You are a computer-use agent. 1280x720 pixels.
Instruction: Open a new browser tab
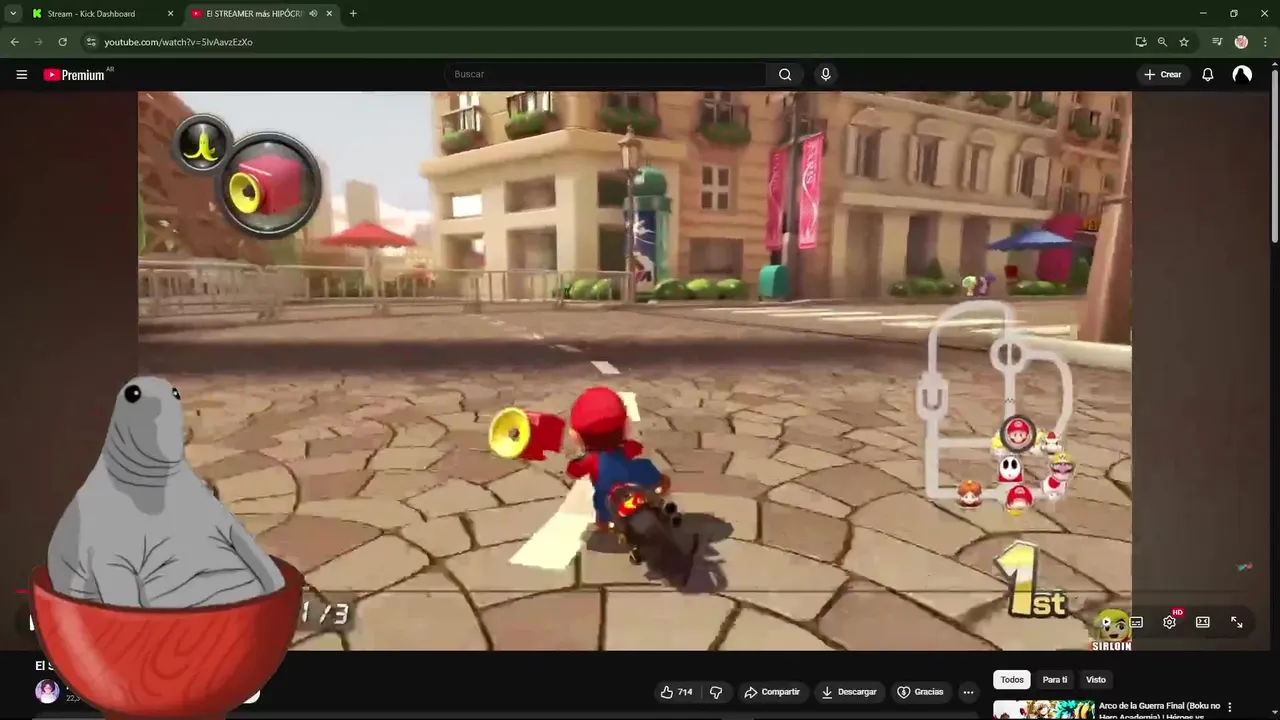pos(353,14)
